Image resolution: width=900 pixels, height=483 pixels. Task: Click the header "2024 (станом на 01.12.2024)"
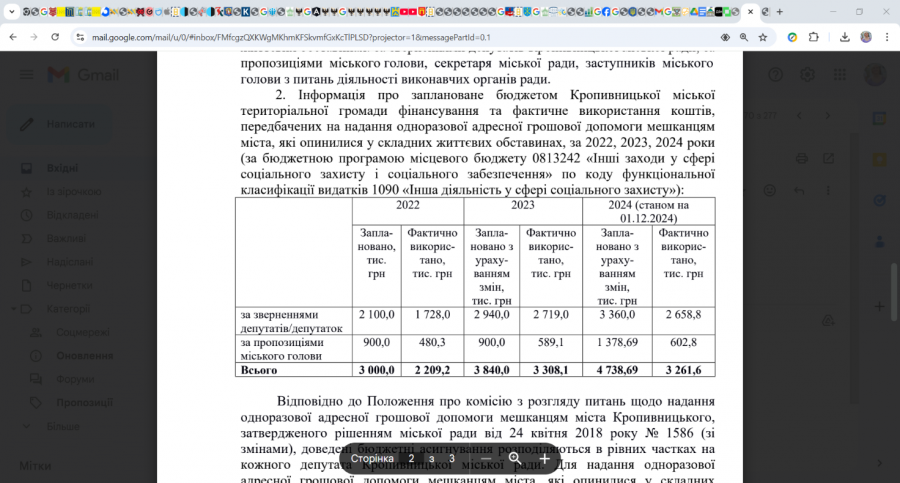tap(649, 212)
